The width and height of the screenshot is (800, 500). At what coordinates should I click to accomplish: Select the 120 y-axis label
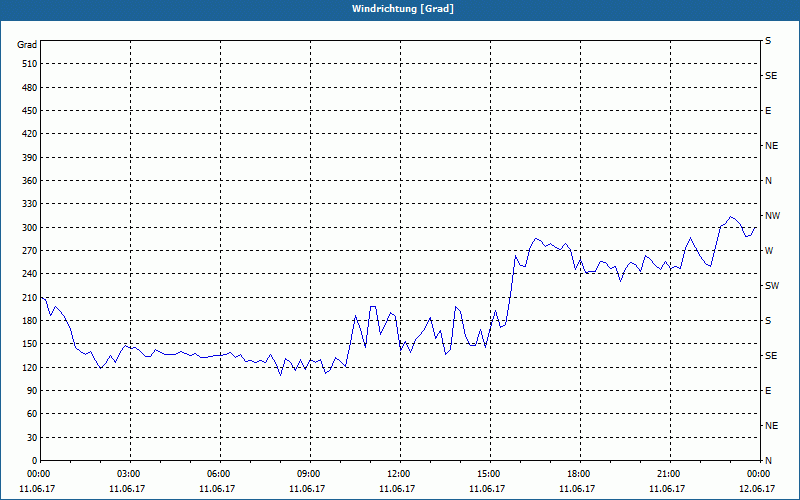point(30,367)
